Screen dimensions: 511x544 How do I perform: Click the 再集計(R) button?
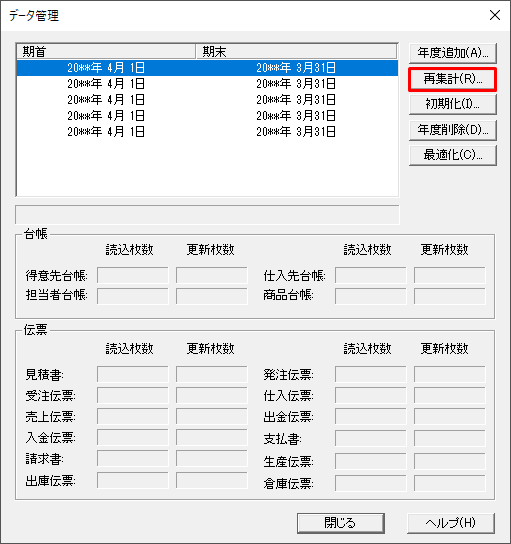point(453,79)
